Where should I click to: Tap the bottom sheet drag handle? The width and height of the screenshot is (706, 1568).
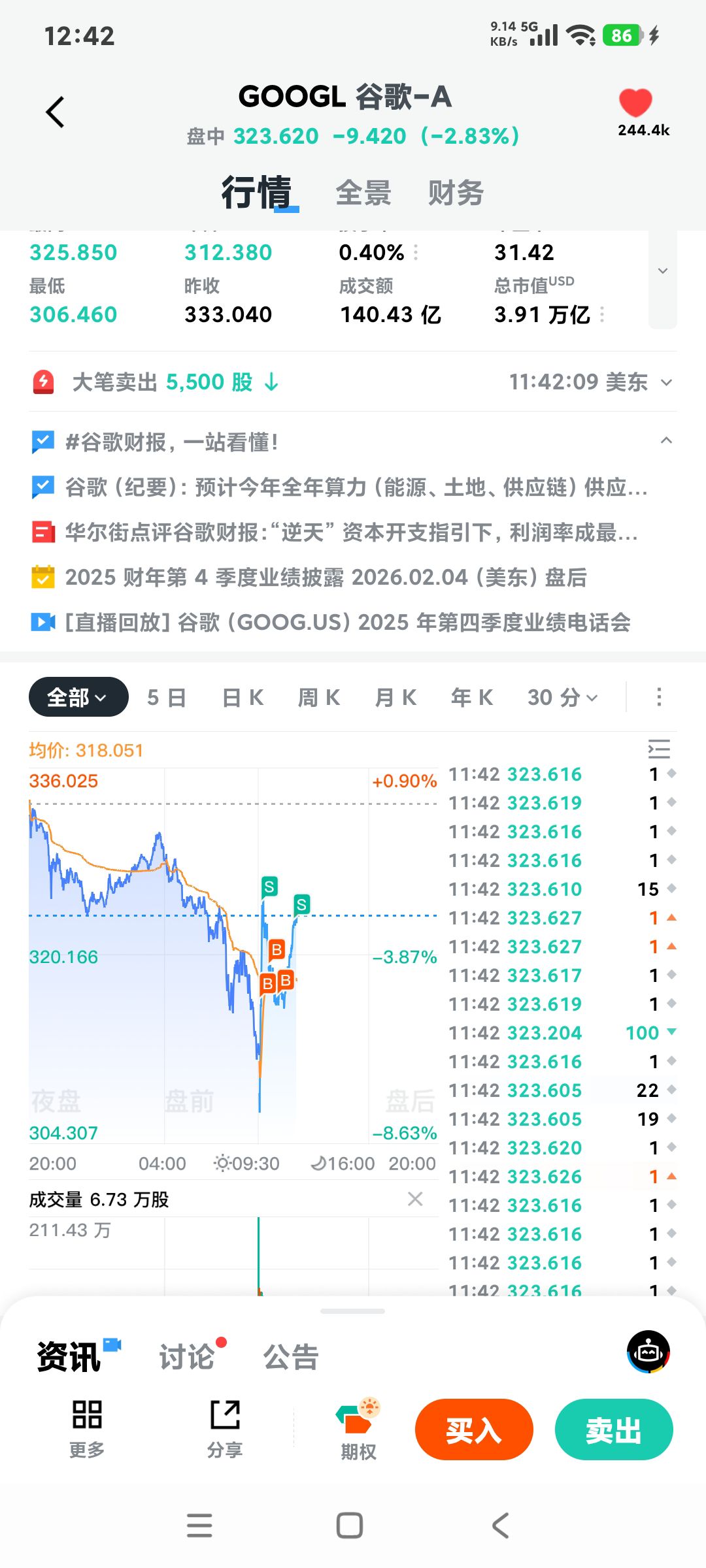353,1311
